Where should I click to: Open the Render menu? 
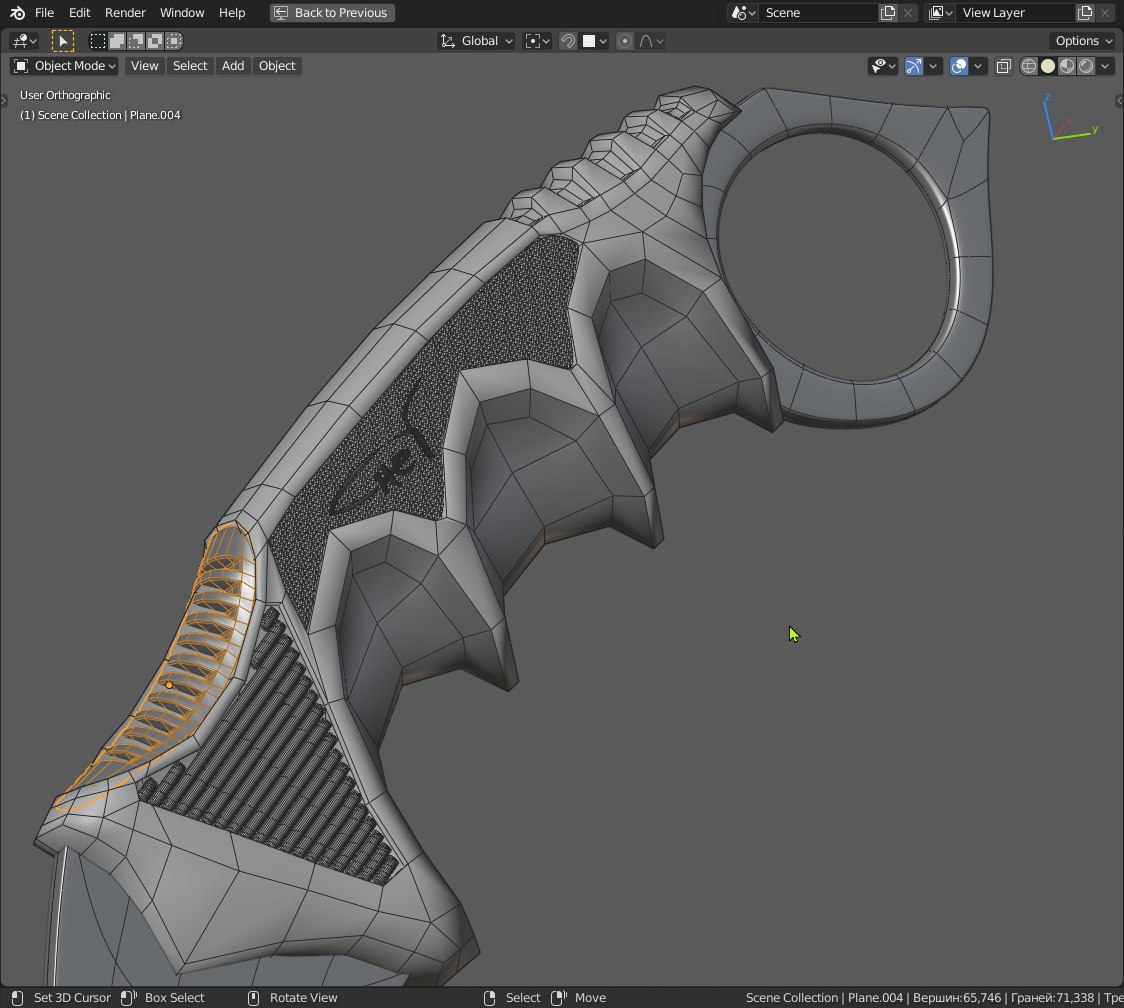[x=125, y=13]
